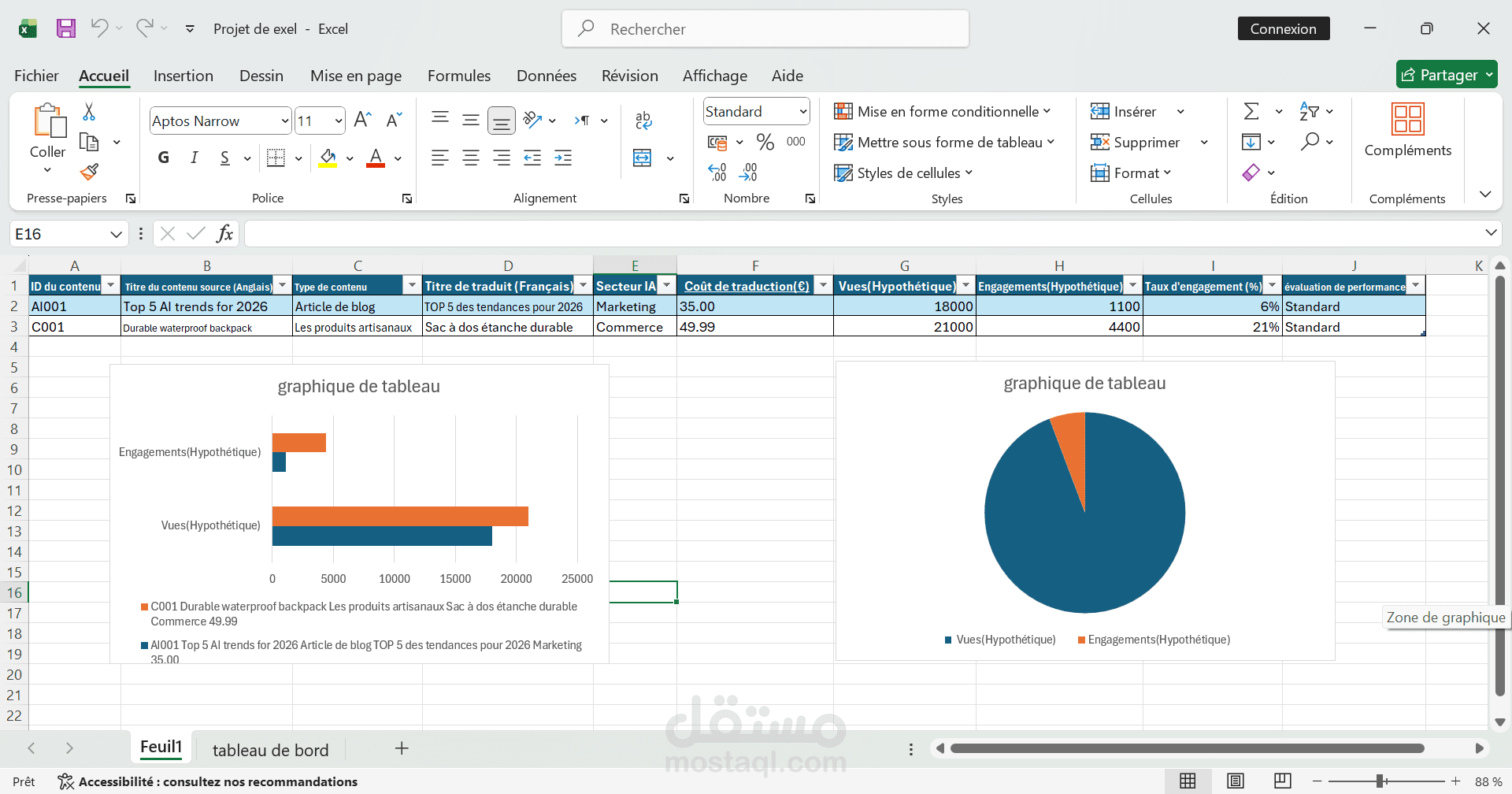Click the eraser Clear tool
The width and height of the screenshot is (1512, 794).
click(x=1251, y=172)
